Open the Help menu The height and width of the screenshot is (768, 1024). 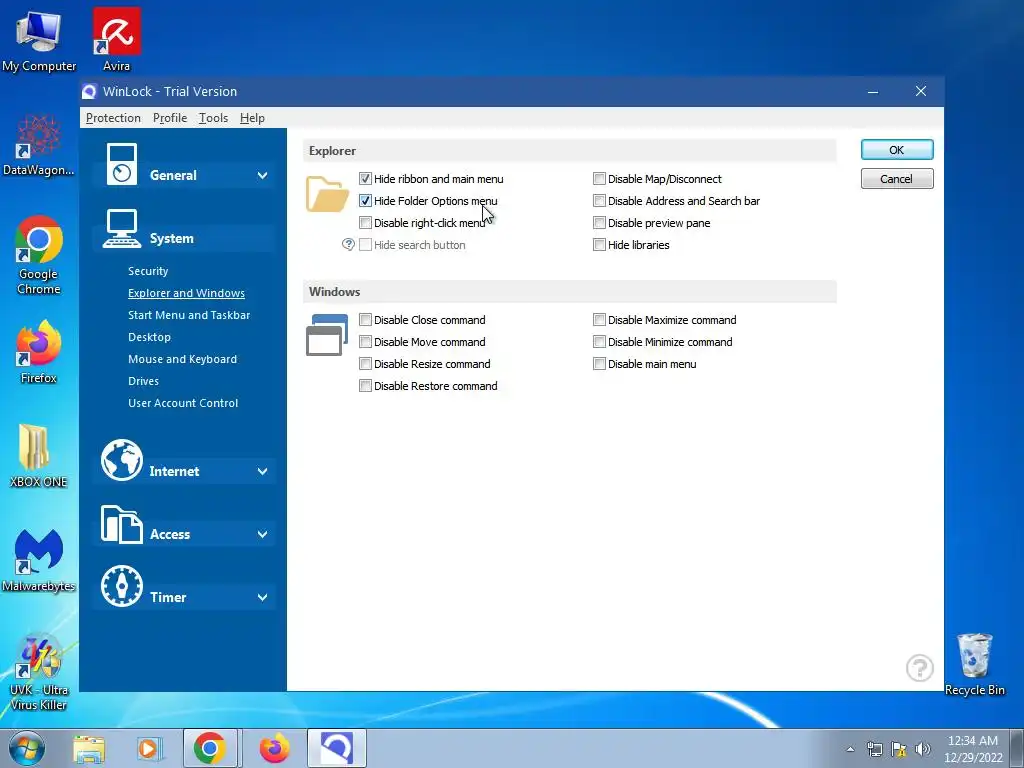click(252, 118)
